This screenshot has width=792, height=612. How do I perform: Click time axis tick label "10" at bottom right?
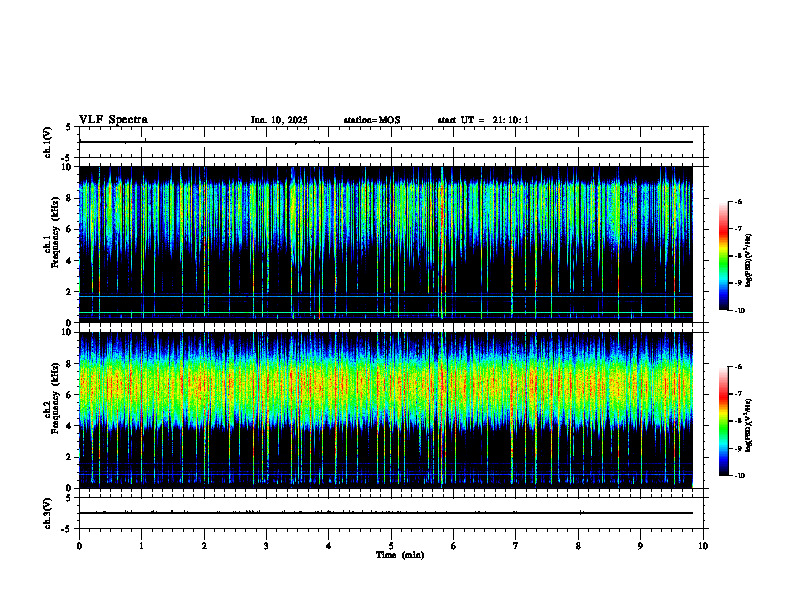click(x=703, y=546)
